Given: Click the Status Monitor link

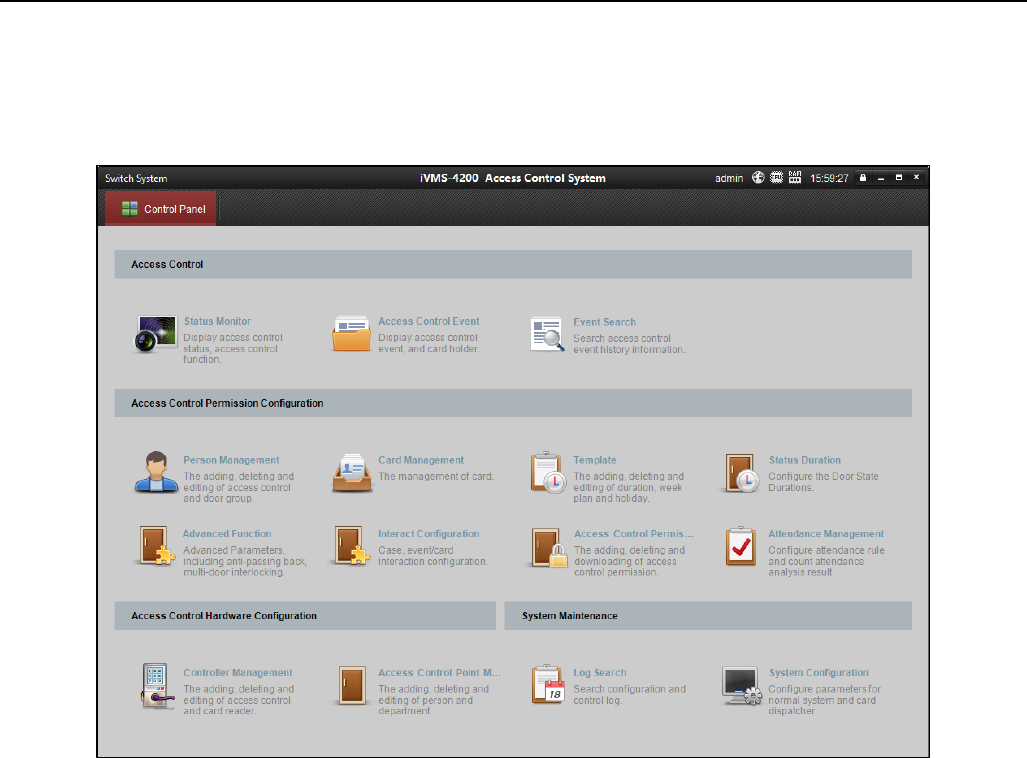Looking at the screenshot, I should coord(217,321).
